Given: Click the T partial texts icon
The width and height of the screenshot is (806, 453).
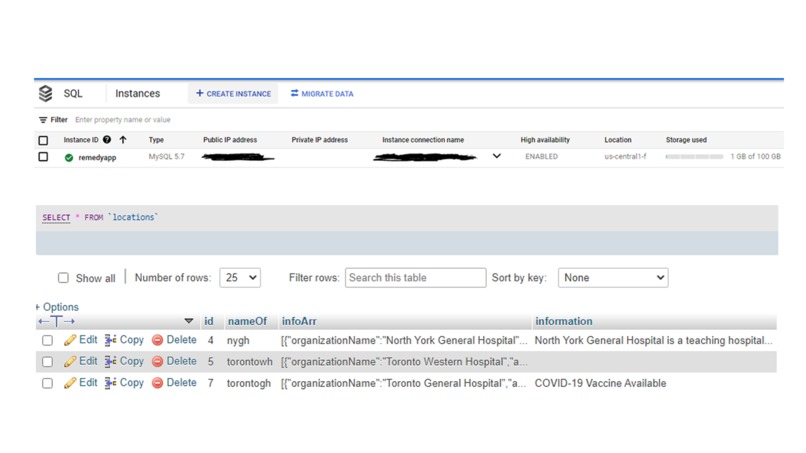Looking at the screenshot, I should (56, 321).
